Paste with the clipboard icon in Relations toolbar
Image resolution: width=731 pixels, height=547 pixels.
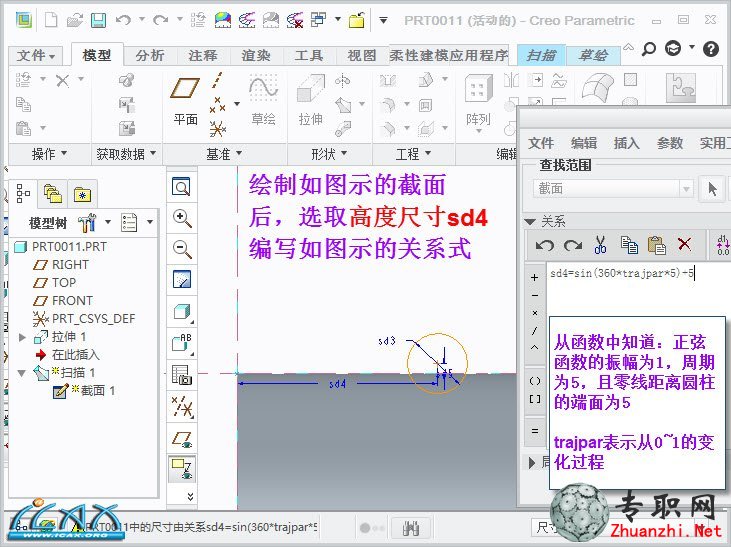(656, 244)
